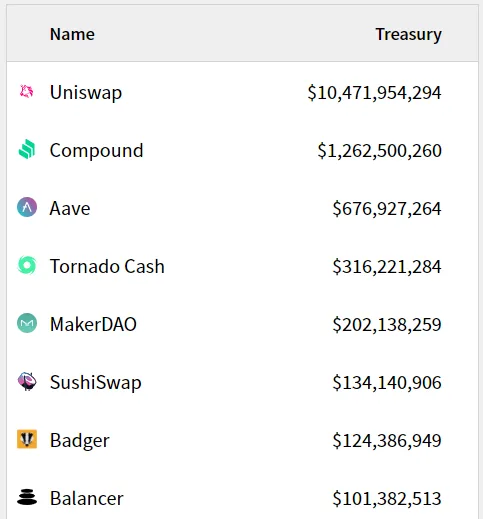This screenshot has height=519, width=483.
Task: Click the Balancer stacked stones icon
Action: tap(27, 497)
